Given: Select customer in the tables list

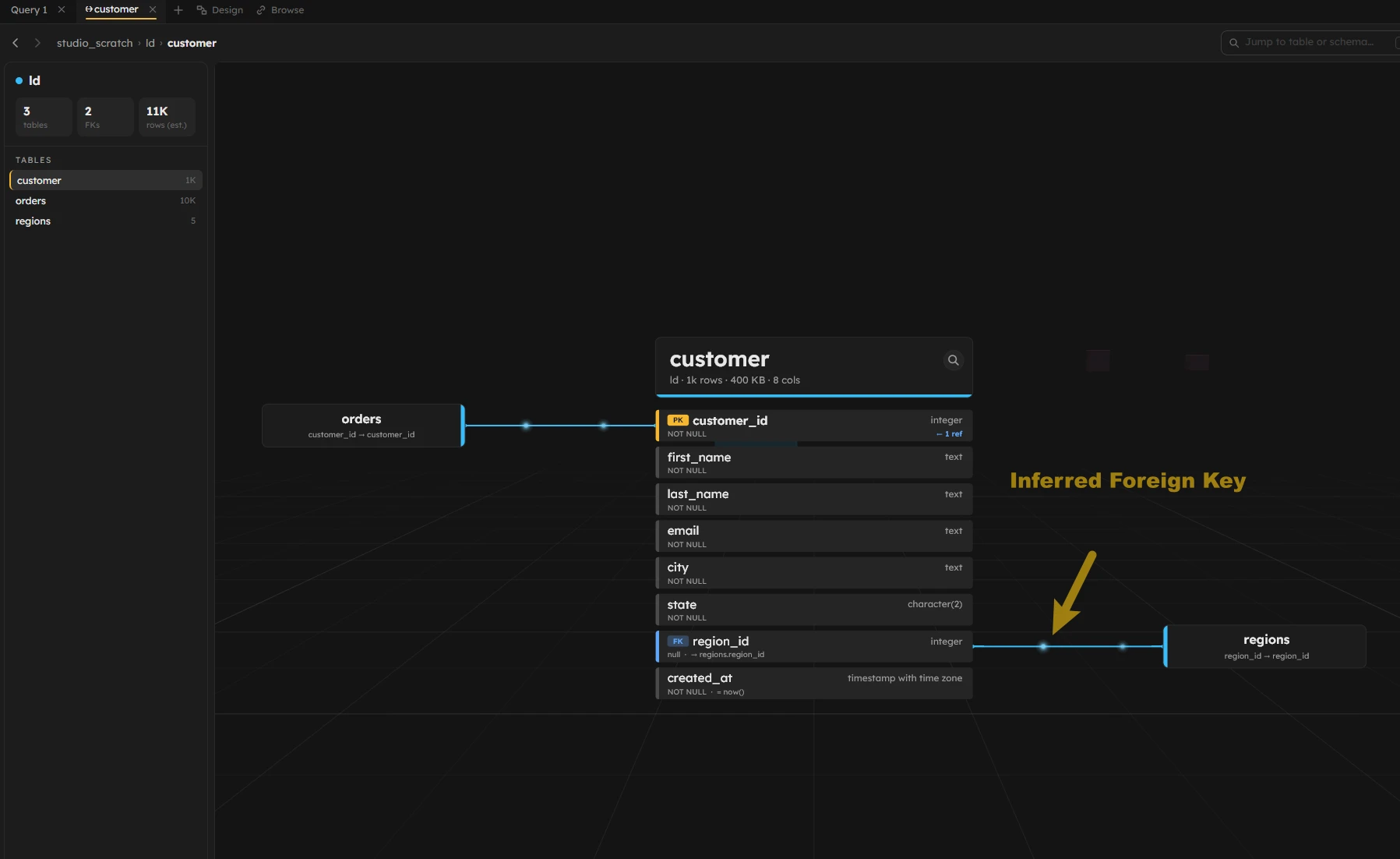Looking at the screenshot, I should (x=106, y=180).
